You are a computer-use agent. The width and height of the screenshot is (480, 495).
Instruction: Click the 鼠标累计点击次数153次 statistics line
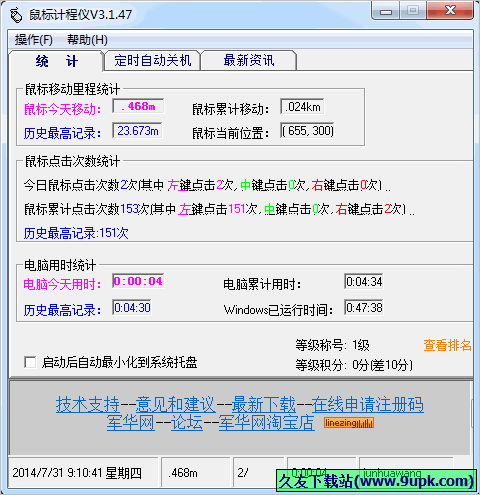pos(219,209)
